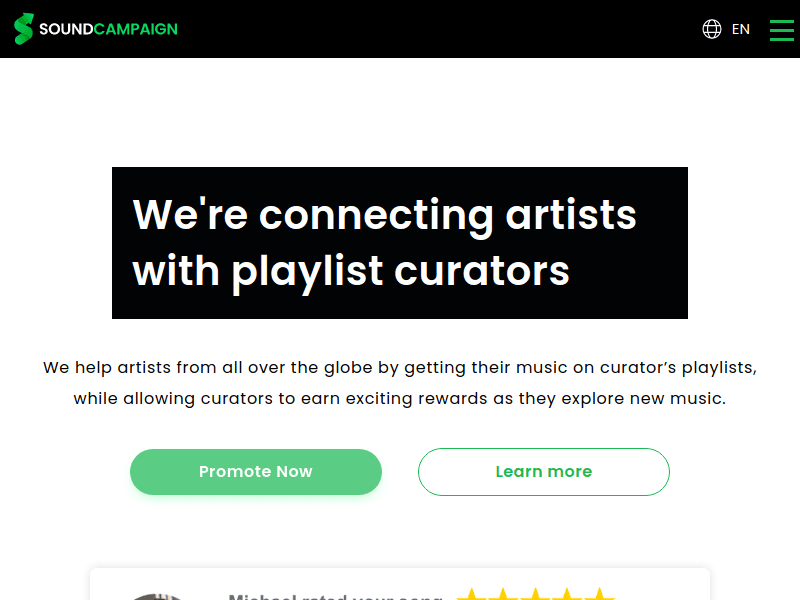Expand the green hamburger menu

(x=781, y=30)
